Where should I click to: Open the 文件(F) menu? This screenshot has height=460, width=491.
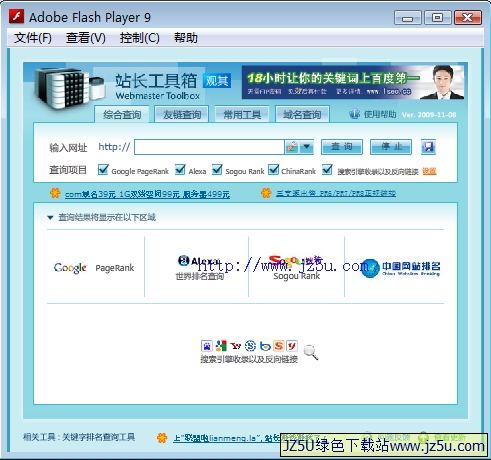click(33, 38)
